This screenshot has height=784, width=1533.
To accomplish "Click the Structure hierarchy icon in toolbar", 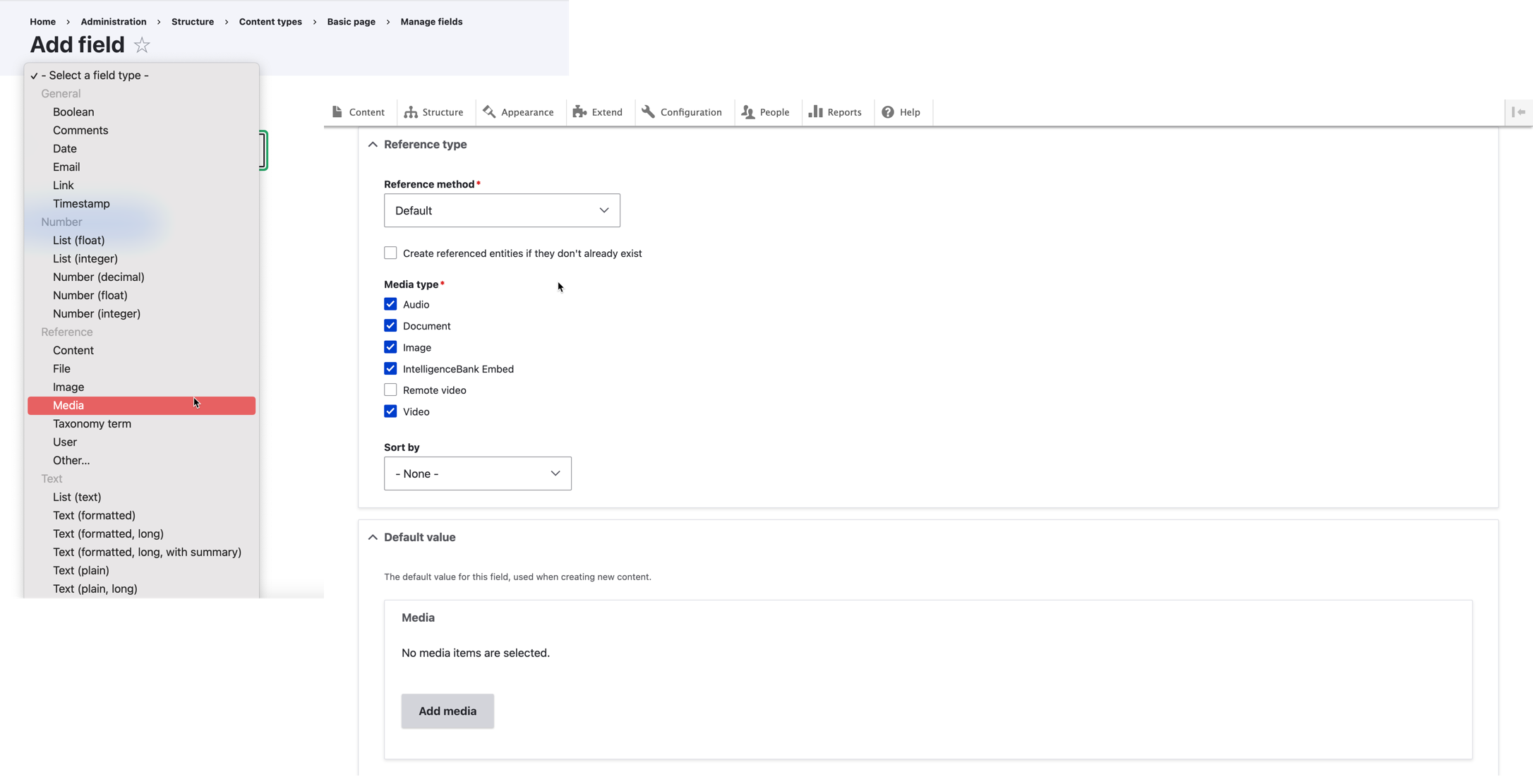I will click(411, 111).
